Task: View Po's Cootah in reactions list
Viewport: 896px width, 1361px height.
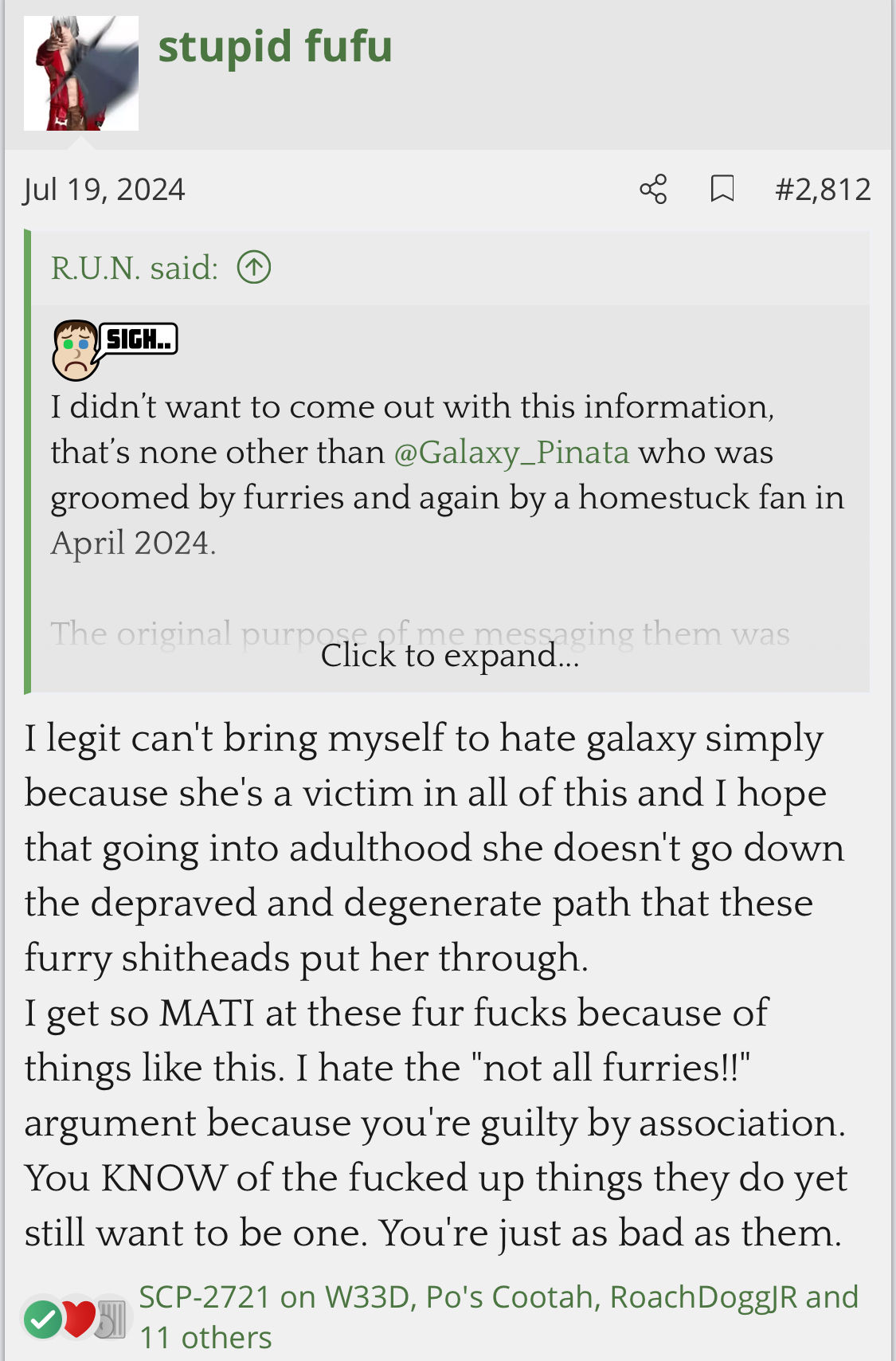Action: point(510,1297)
